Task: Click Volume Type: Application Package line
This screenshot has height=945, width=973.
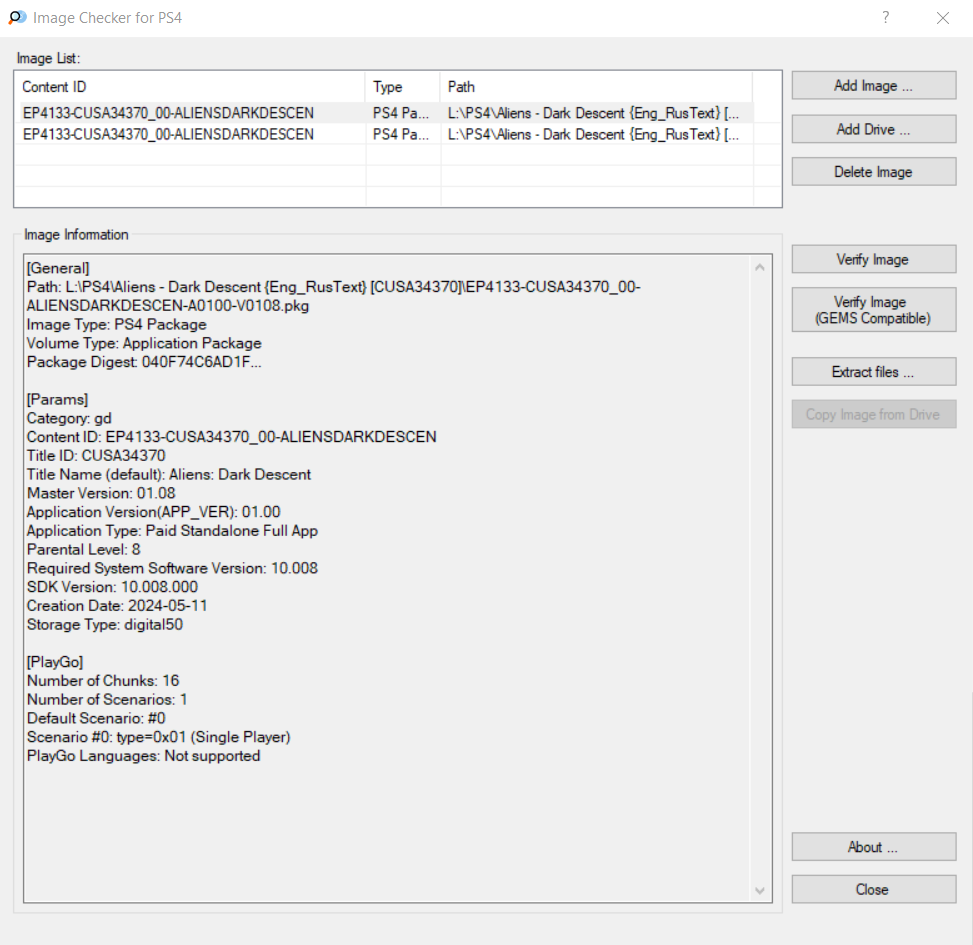Action: point(144,343)
